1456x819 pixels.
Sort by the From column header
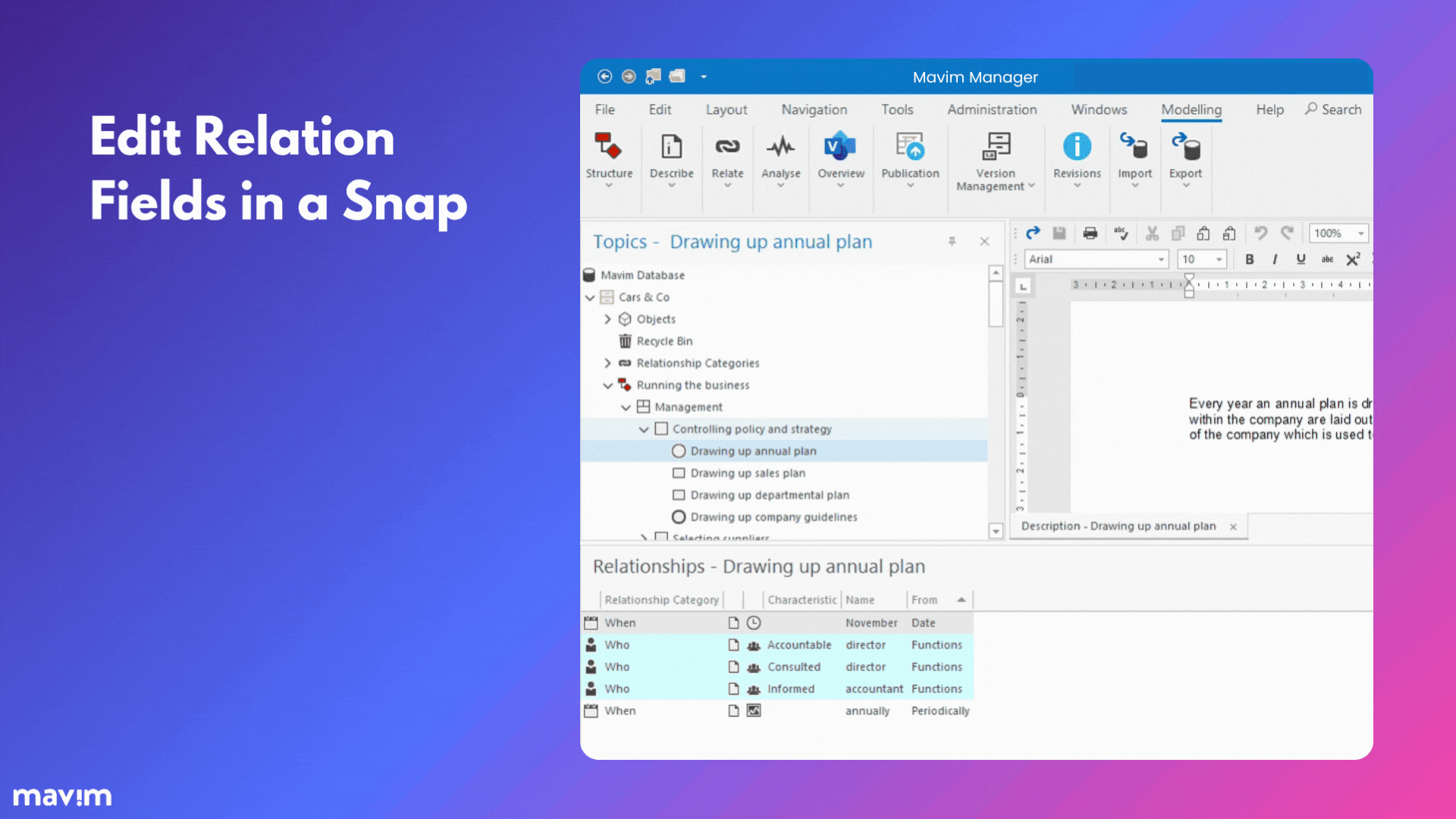point(924,600)
